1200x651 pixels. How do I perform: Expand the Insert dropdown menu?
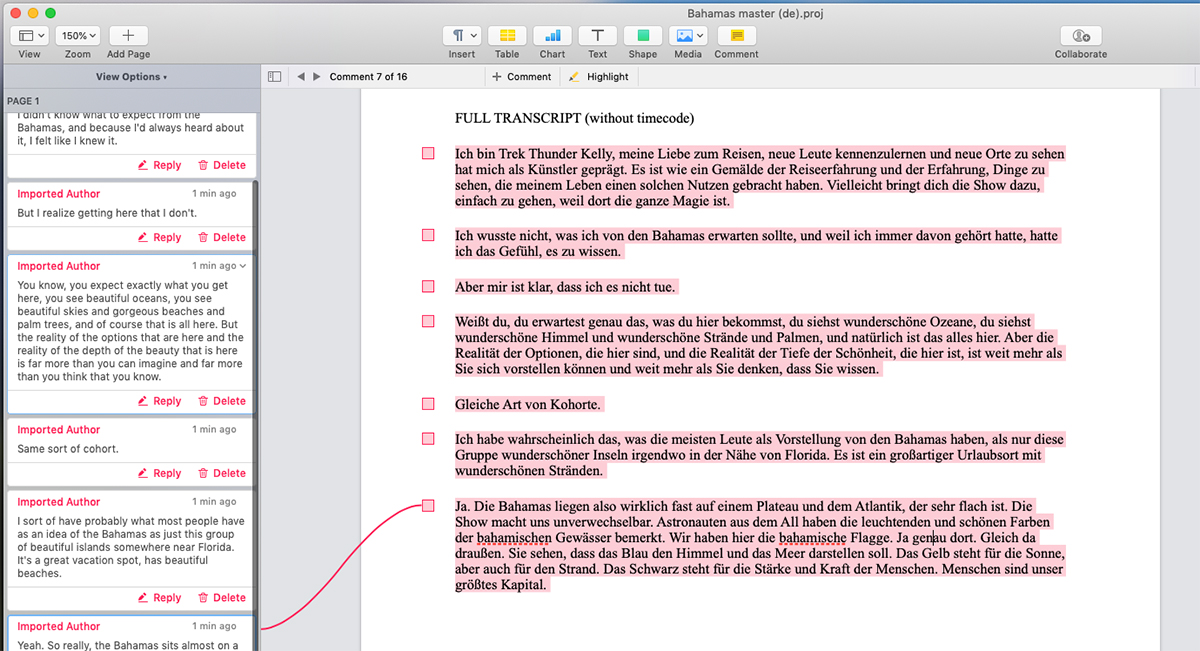coord(462,35)
